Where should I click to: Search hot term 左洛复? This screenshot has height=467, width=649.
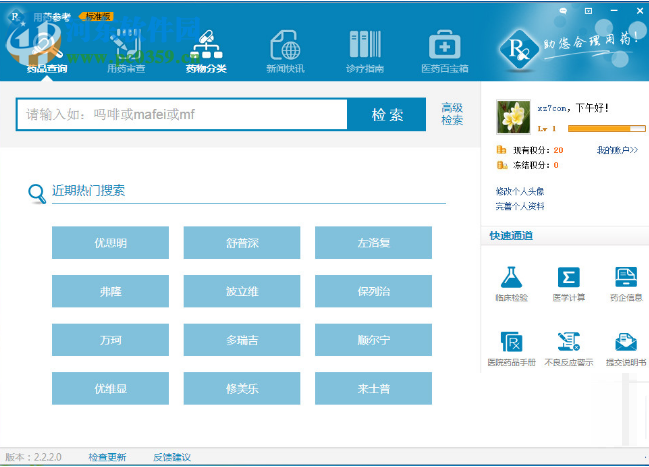(373, 243)
